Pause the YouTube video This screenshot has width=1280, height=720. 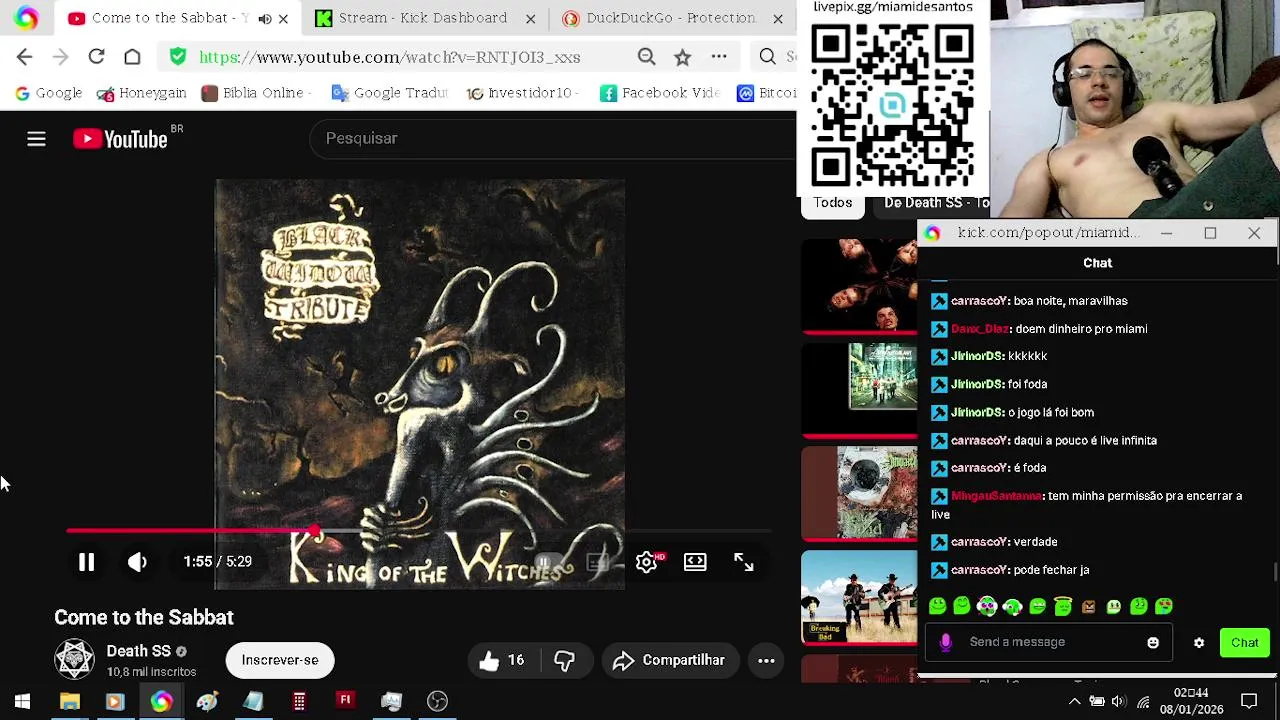click(86, 562)
